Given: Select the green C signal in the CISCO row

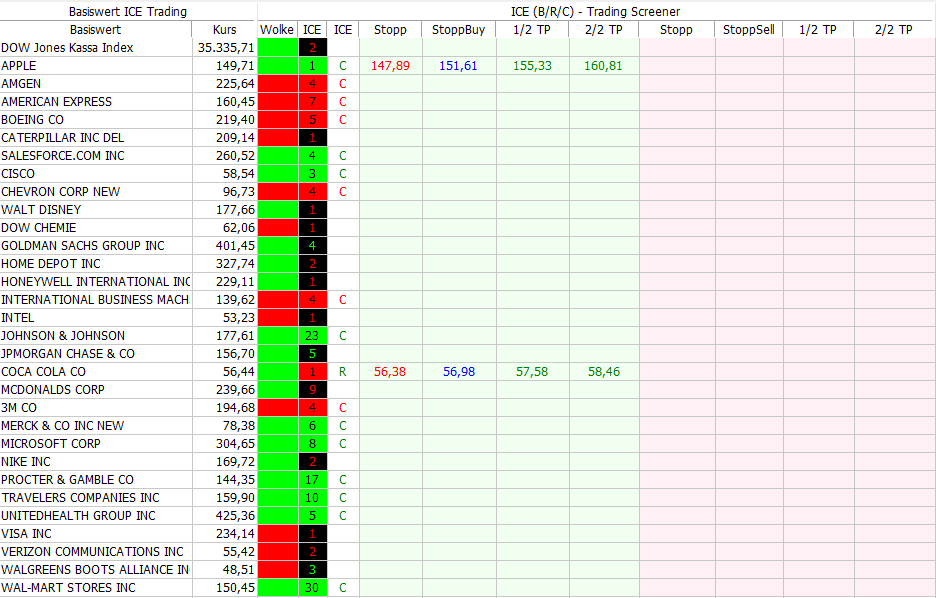Looking at the screenshot, I should click(343, 174).
